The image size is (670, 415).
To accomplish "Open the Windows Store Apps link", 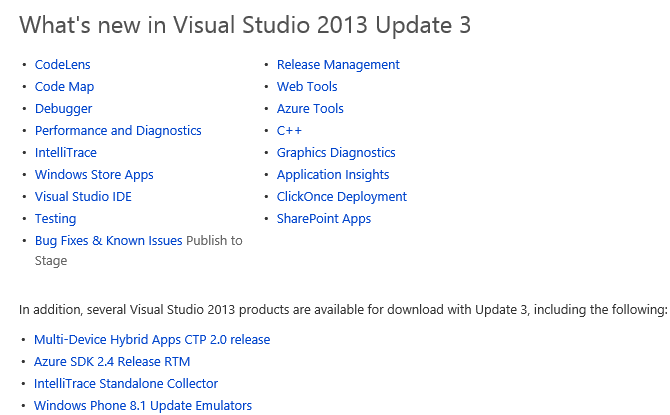I will point(94,175).
